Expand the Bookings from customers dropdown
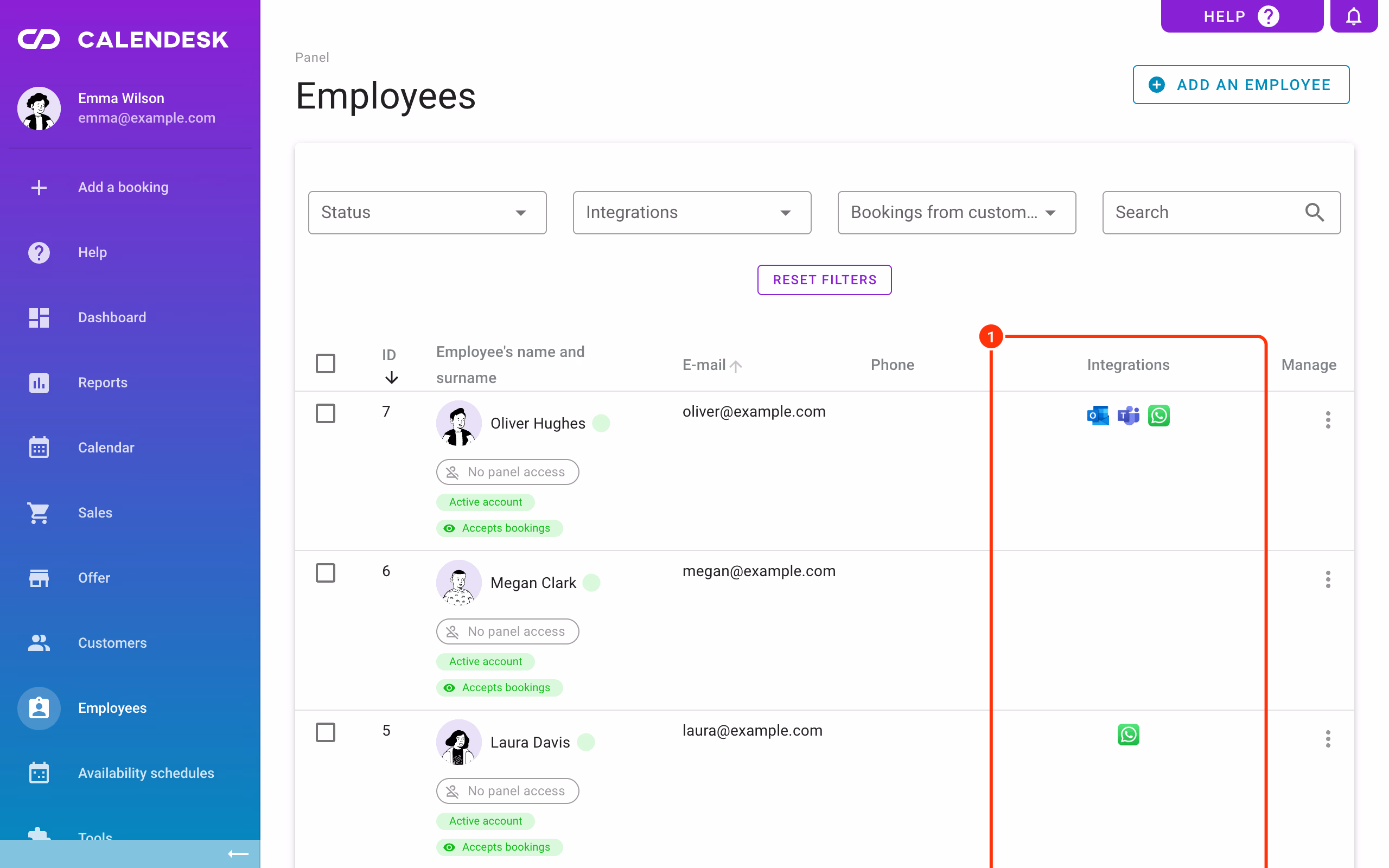 click(x=956, y=213)
